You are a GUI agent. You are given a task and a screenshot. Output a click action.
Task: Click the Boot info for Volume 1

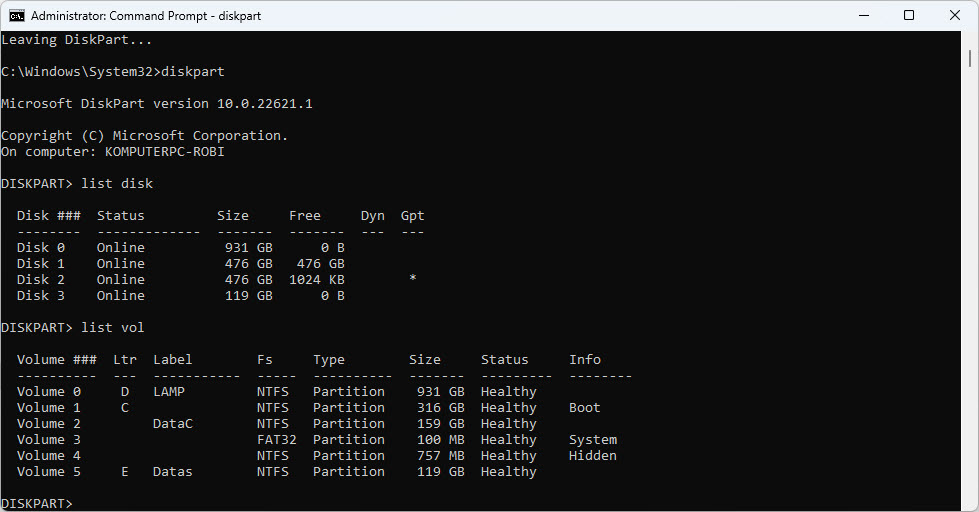click(x=585, y=407)
